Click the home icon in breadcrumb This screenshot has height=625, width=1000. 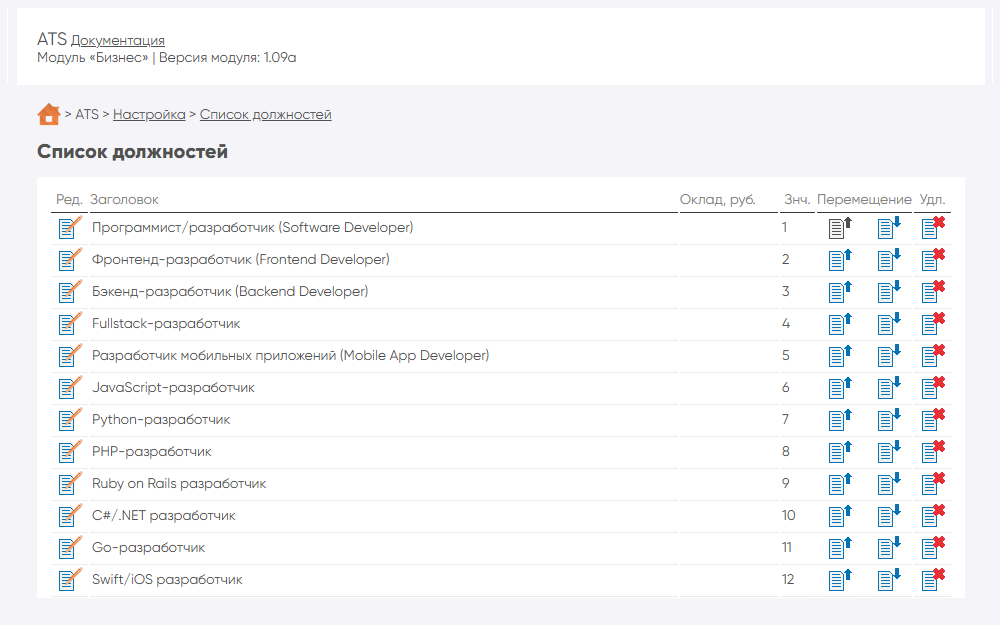pyautogui.click(x=48, y=115)
